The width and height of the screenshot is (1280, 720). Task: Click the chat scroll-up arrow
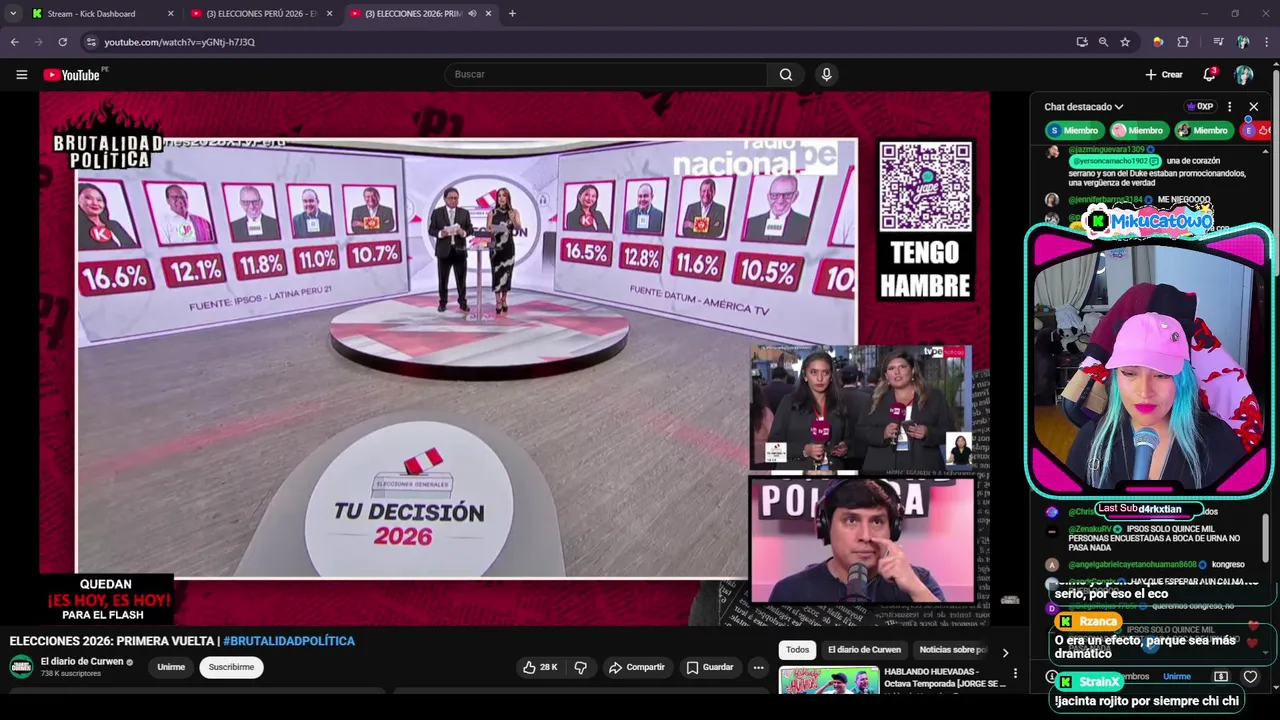1265,151
